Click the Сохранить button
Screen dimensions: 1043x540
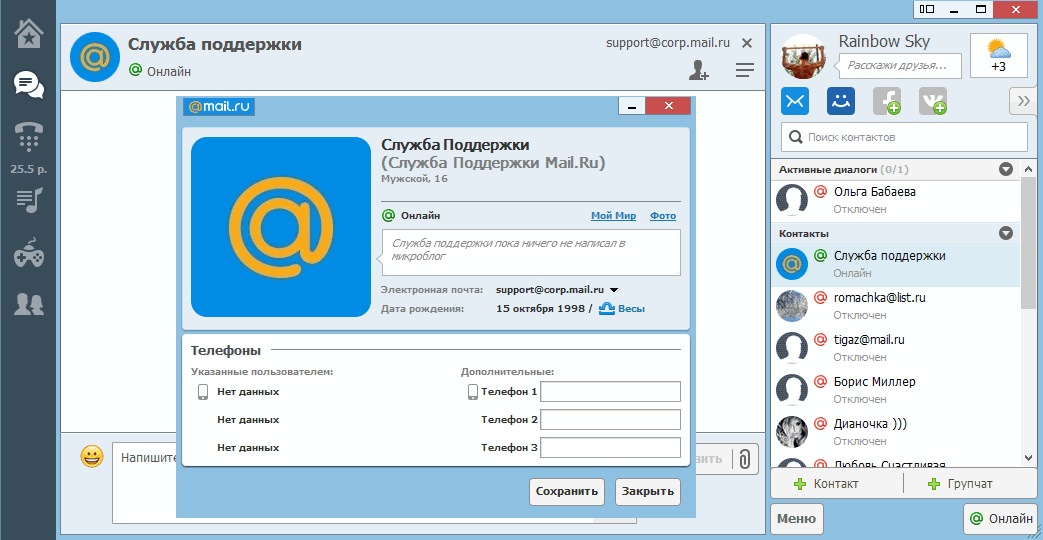[567, 491]
